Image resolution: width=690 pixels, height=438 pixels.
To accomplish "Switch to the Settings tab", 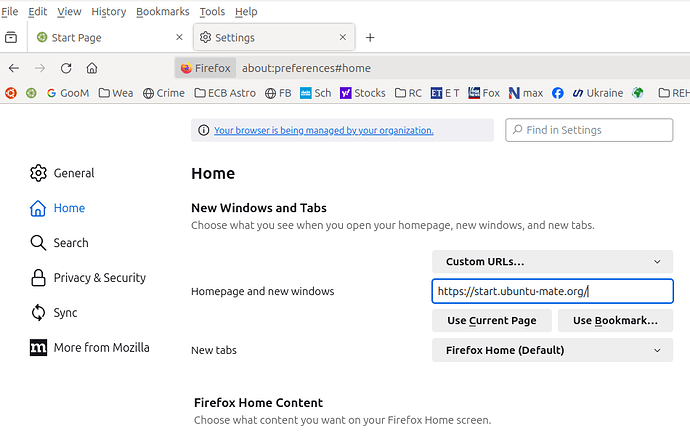I will pos(274,37).
